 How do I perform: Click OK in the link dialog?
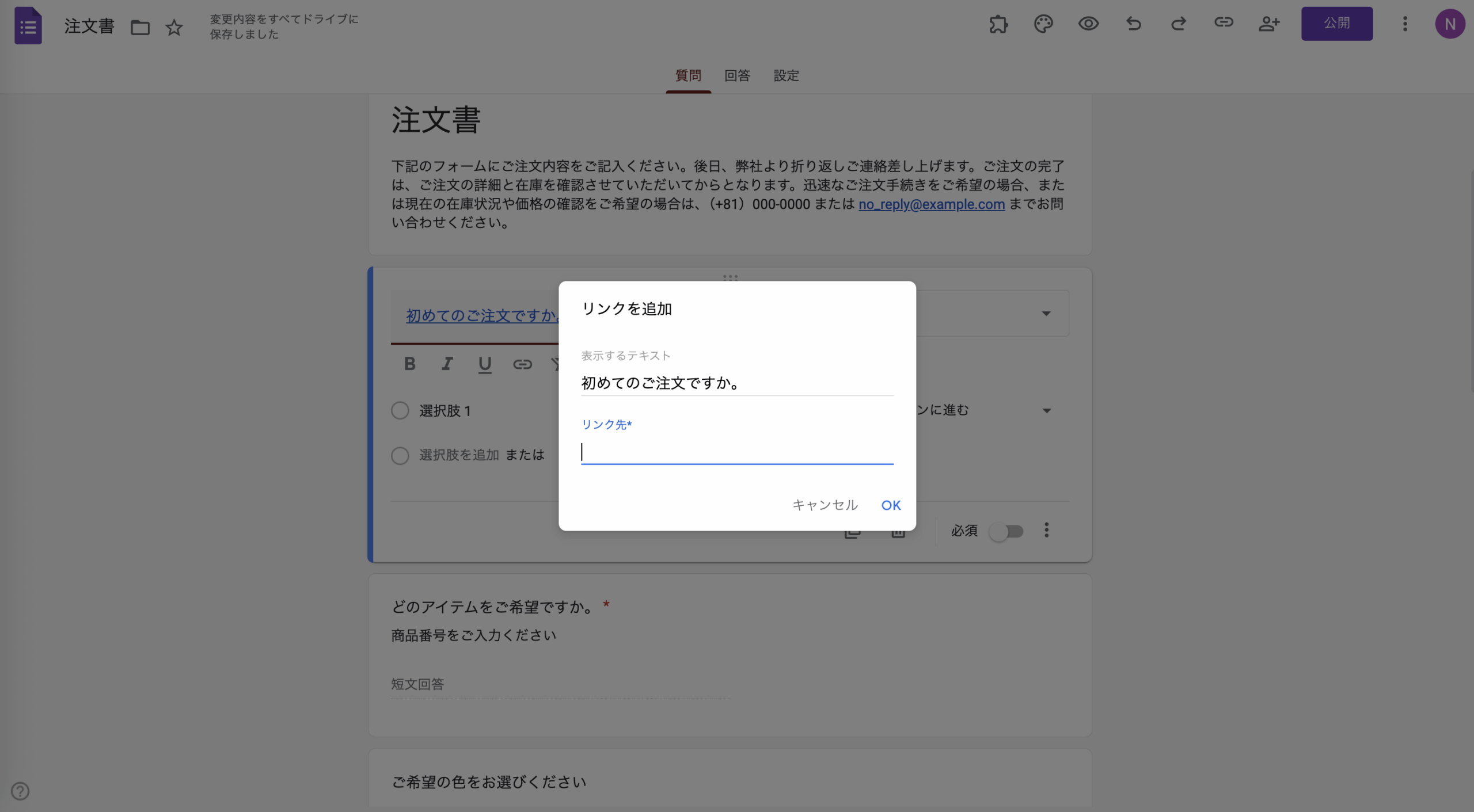click(x=890, y=505)
